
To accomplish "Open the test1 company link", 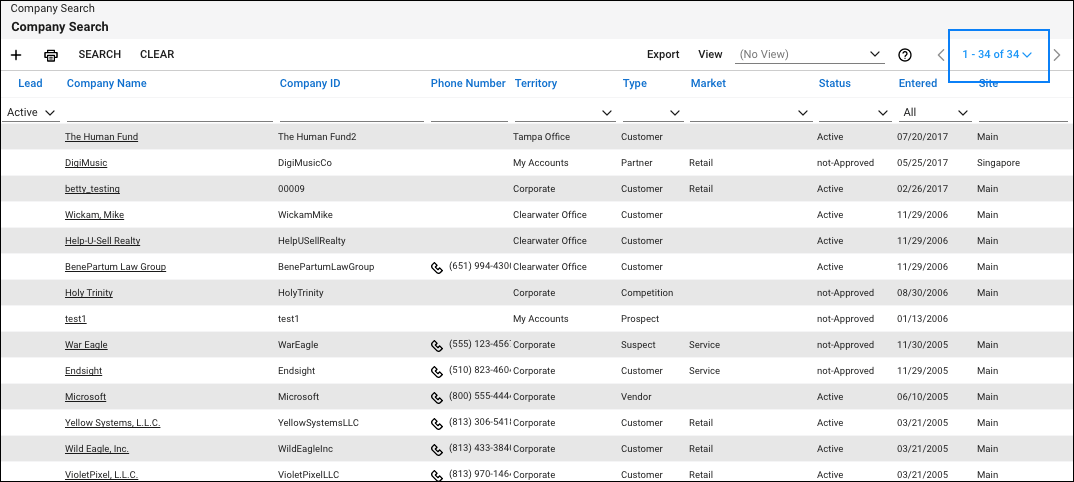I will click(76, 319).
